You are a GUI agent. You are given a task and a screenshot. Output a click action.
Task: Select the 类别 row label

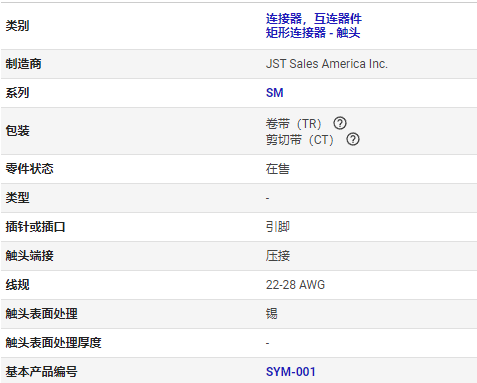[x=17, y=26]
